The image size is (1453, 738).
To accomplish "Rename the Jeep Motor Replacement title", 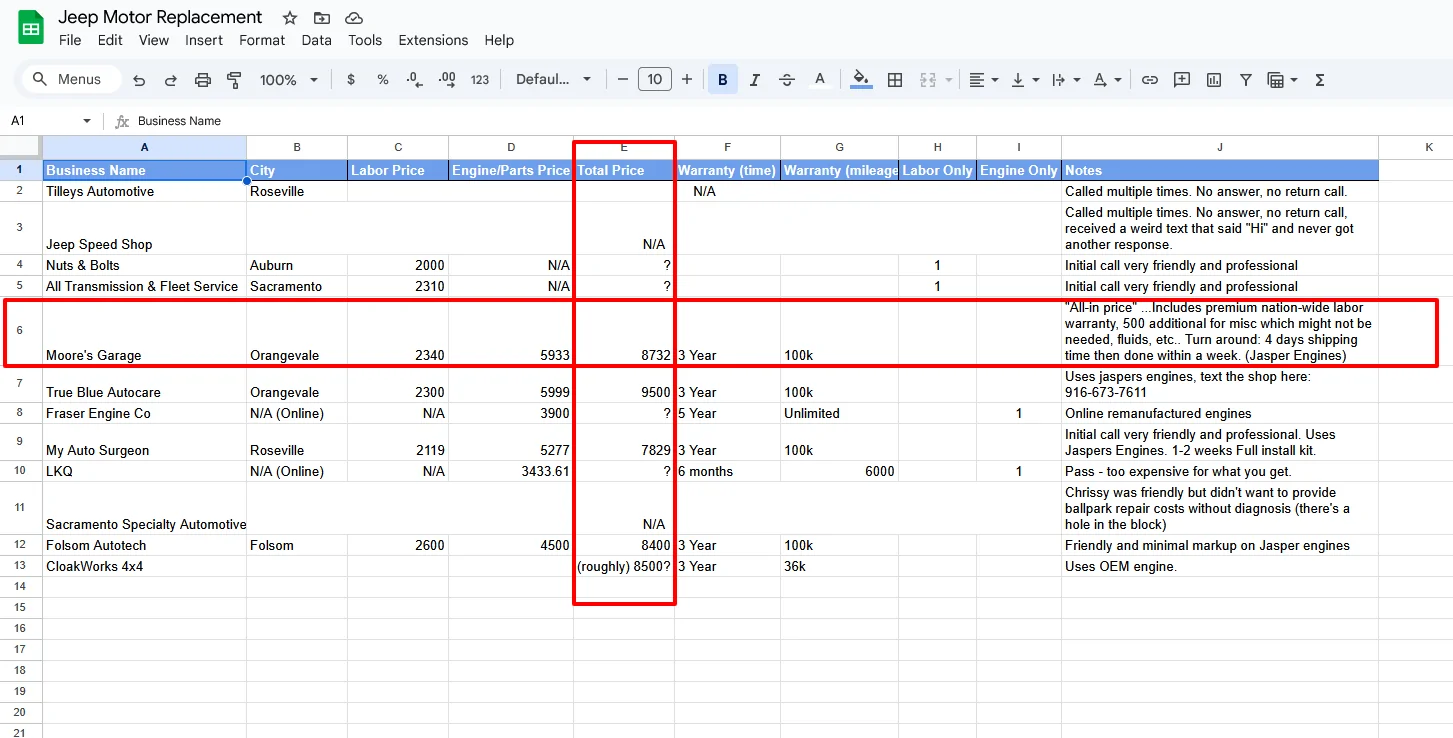I will (160, 17).
